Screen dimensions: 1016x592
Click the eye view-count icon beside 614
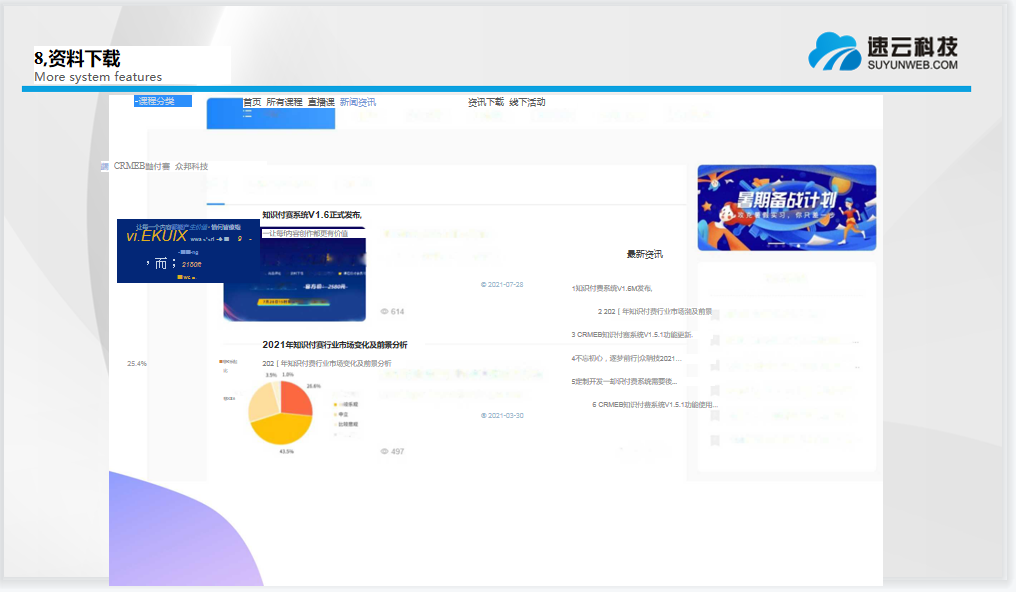pos(385,312)
